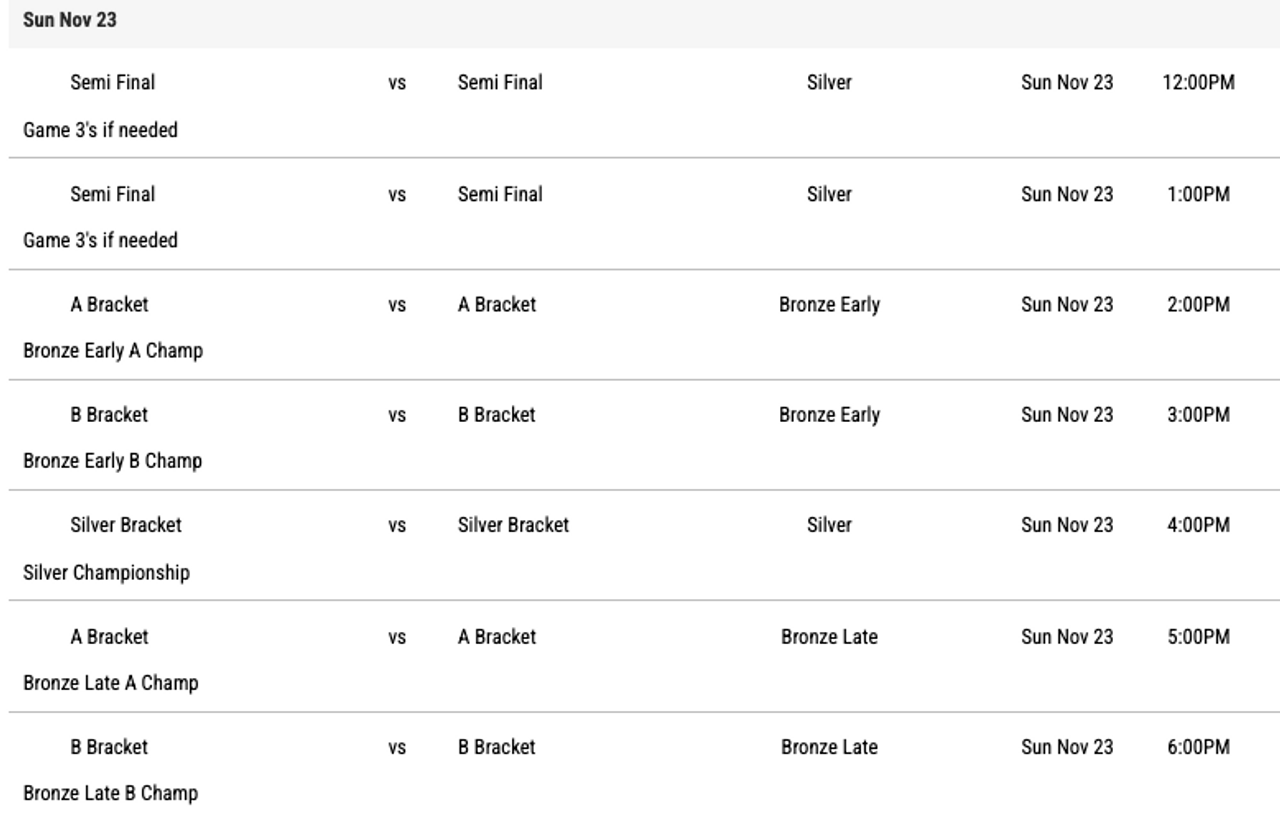
Task: Click Bronze Early B Champ label
Action: pyautogui.click(x=113, y=461)
